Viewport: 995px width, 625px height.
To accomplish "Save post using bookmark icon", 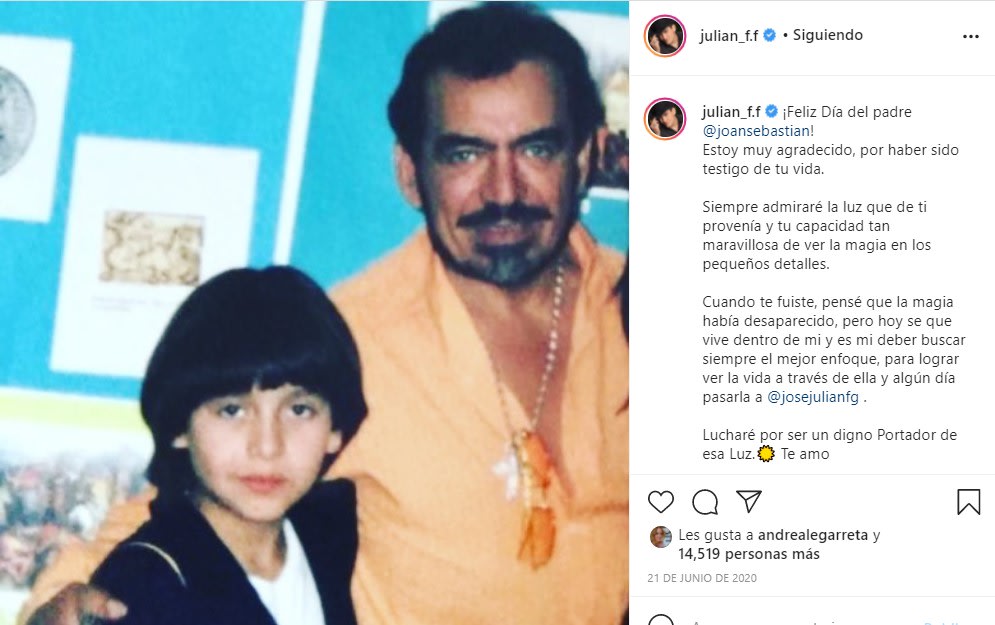I will click(968, 502).
